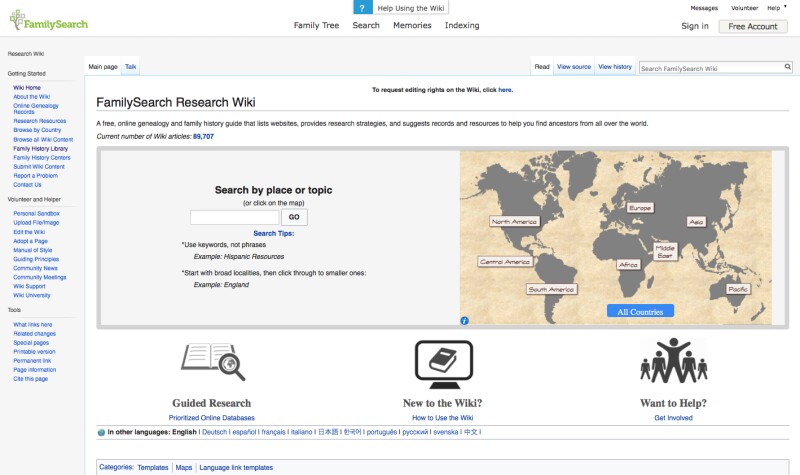Click the Messages link
The image size is (800, 475).
[x=704, y=8]
